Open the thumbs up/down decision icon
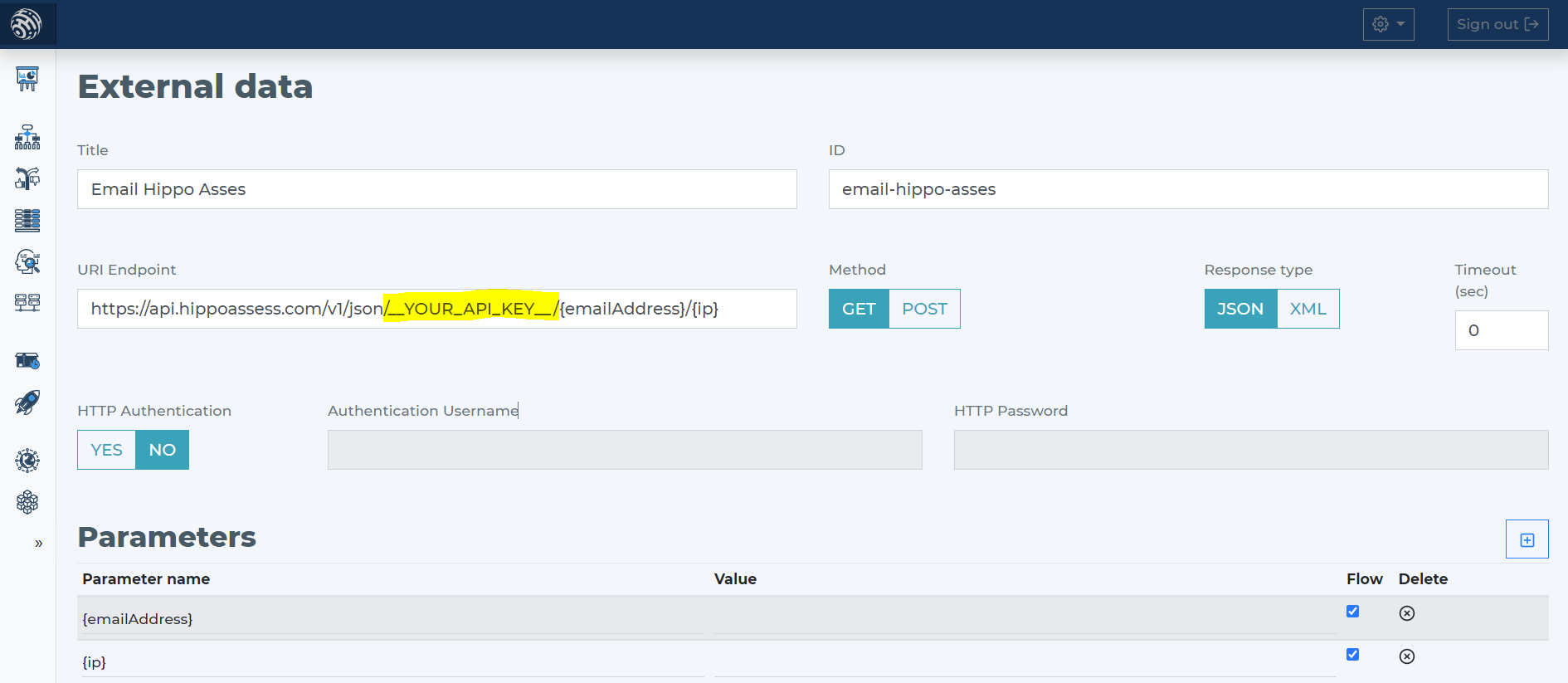Screen dimensions: 1568x683 pos(27,178)
